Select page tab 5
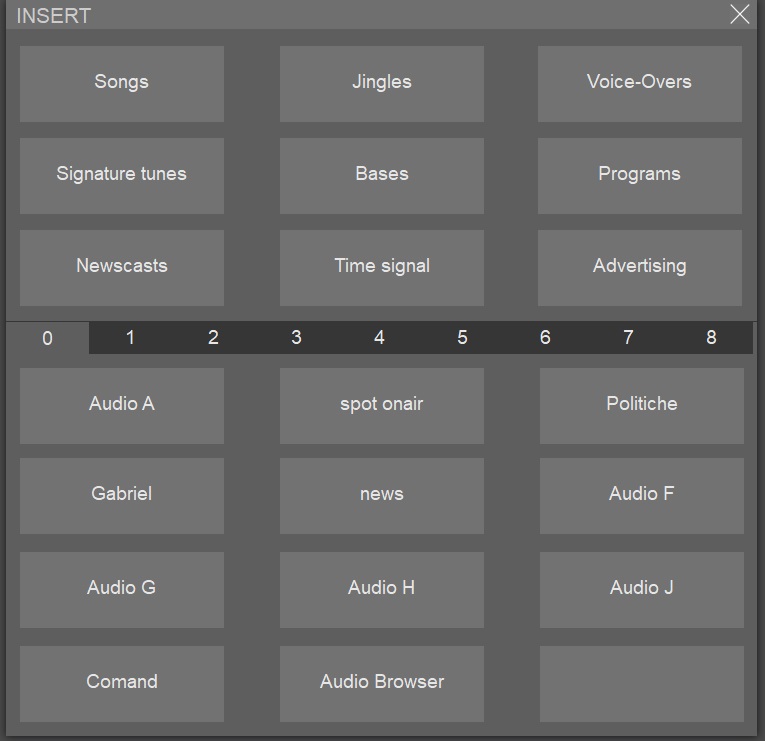This screenshot has width=765, height=741. pos(462,338)
